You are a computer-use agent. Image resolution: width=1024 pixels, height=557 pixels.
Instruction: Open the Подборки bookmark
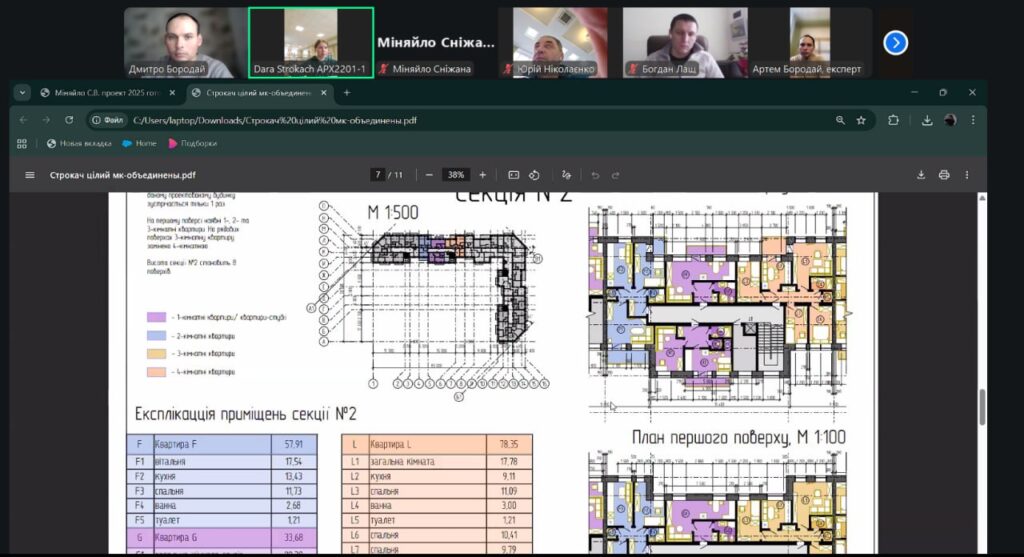click(193, 144)
